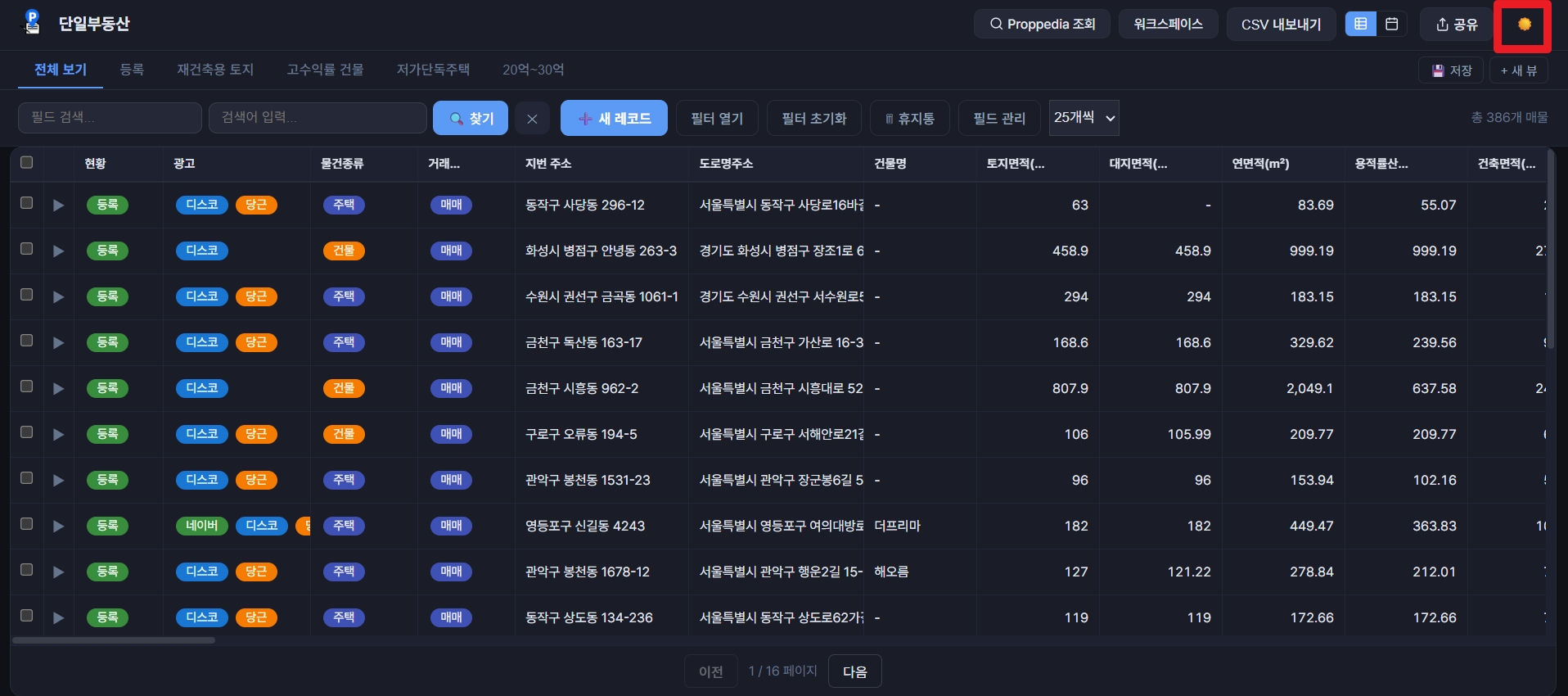Click 당근 badge in 사당동 296-12 row

256,205
